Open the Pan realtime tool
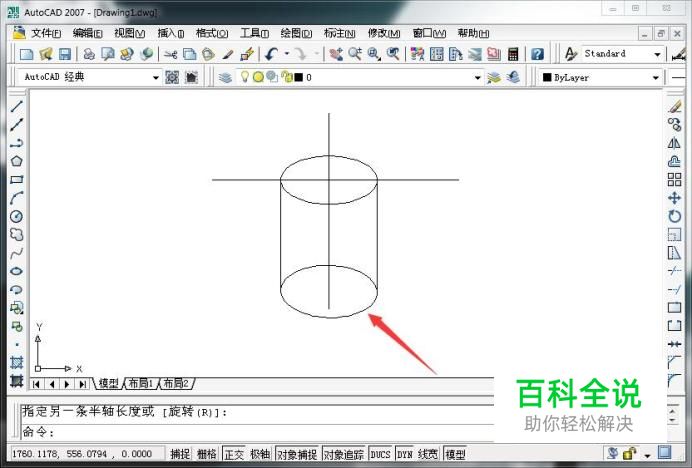This screenshot has width=692, height=468. click(335, 54)
